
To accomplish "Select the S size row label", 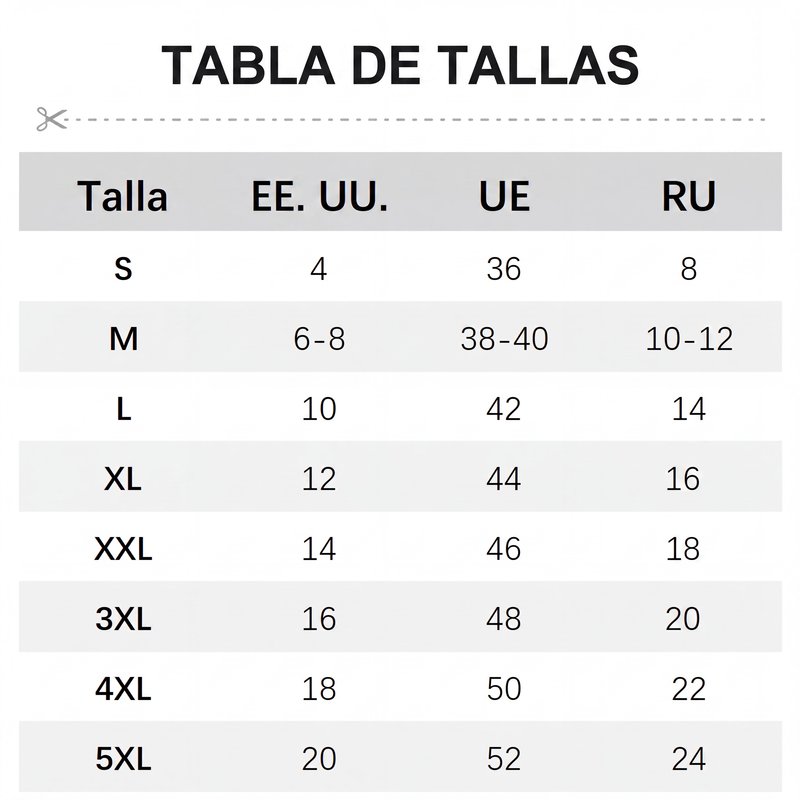I will tap(123, 268).
